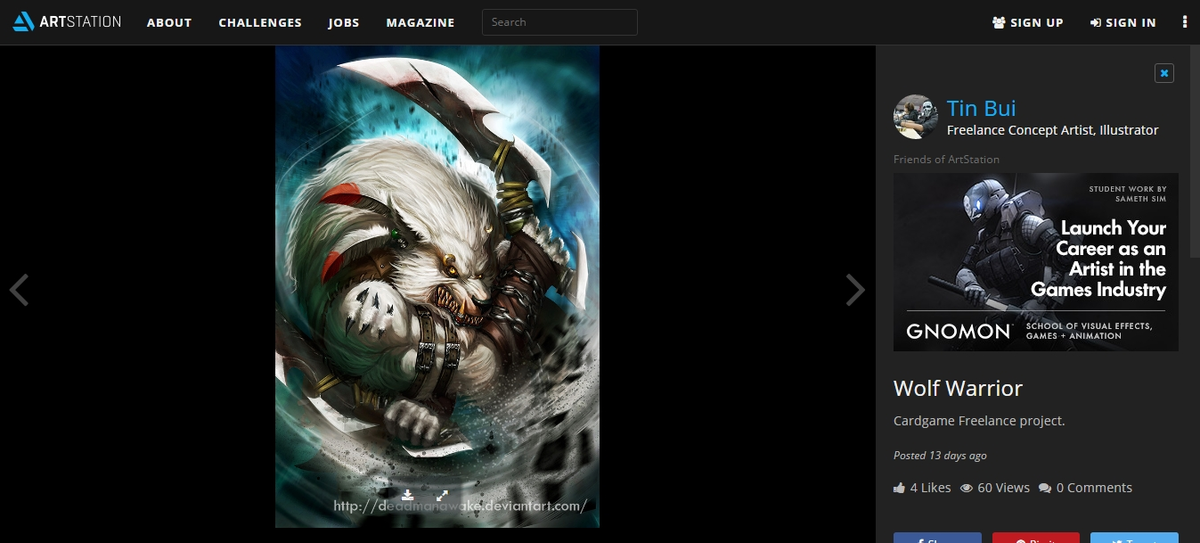Screen dimensions: 1200x543
Task: Go to the Jobs page
Action: coord(344,22)
